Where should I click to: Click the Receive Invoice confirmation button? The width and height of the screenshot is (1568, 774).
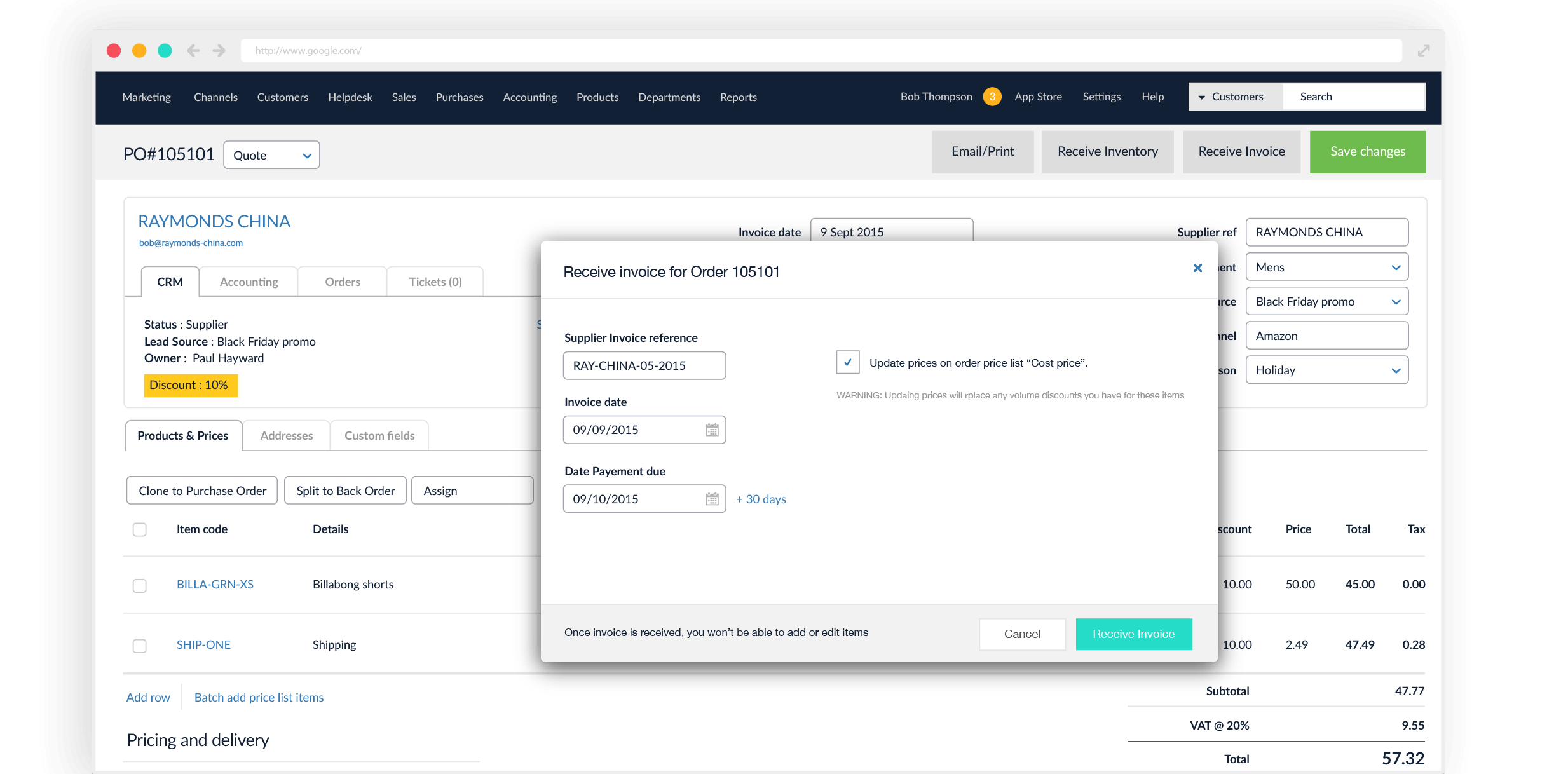tap(1133, 634)
